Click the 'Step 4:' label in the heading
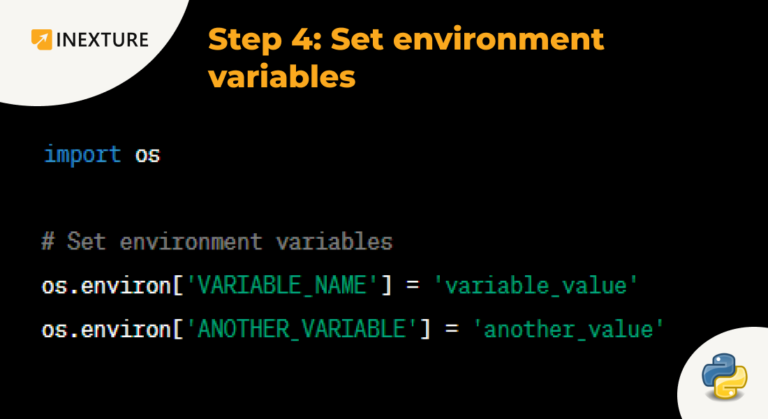 pos(265,40)
